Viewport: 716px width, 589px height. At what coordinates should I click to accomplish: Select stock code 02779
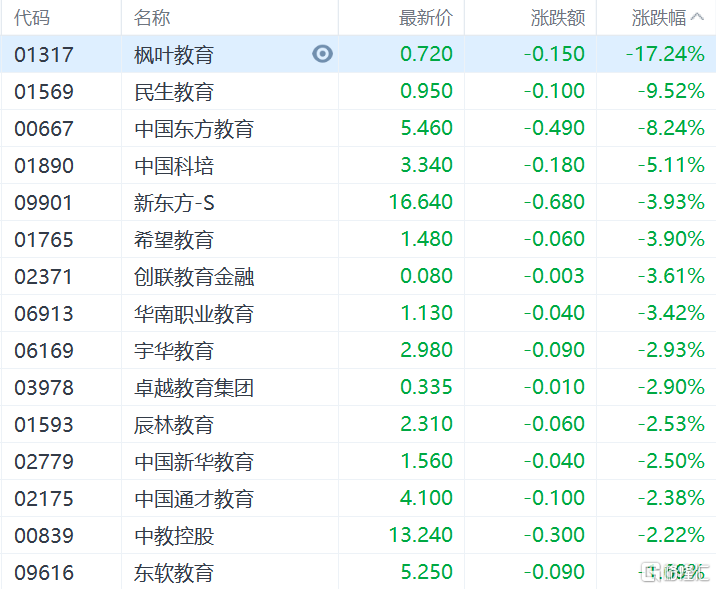point(44,462)
